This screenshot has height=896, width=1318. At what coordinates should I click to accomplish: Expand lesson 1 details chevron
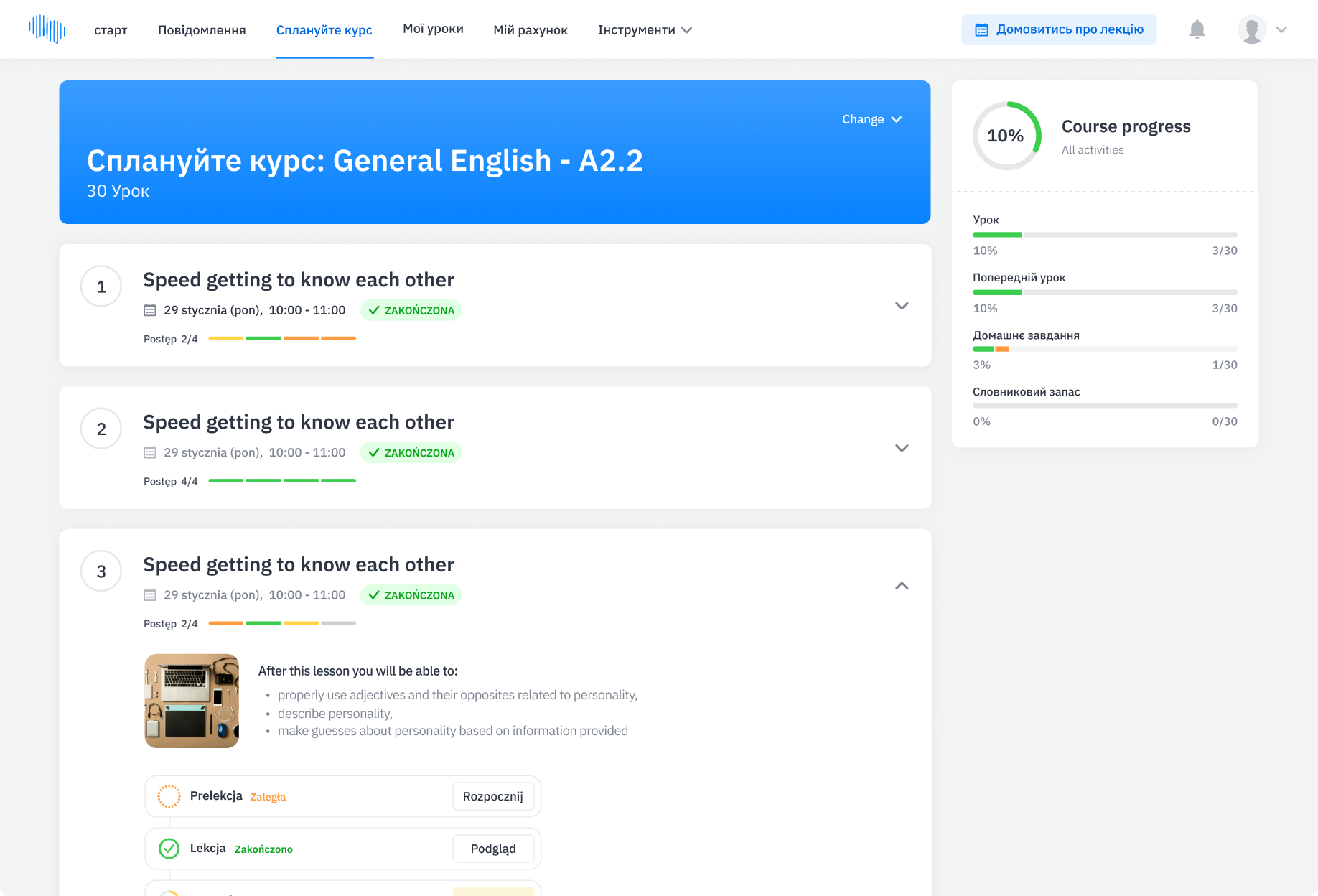902,306
